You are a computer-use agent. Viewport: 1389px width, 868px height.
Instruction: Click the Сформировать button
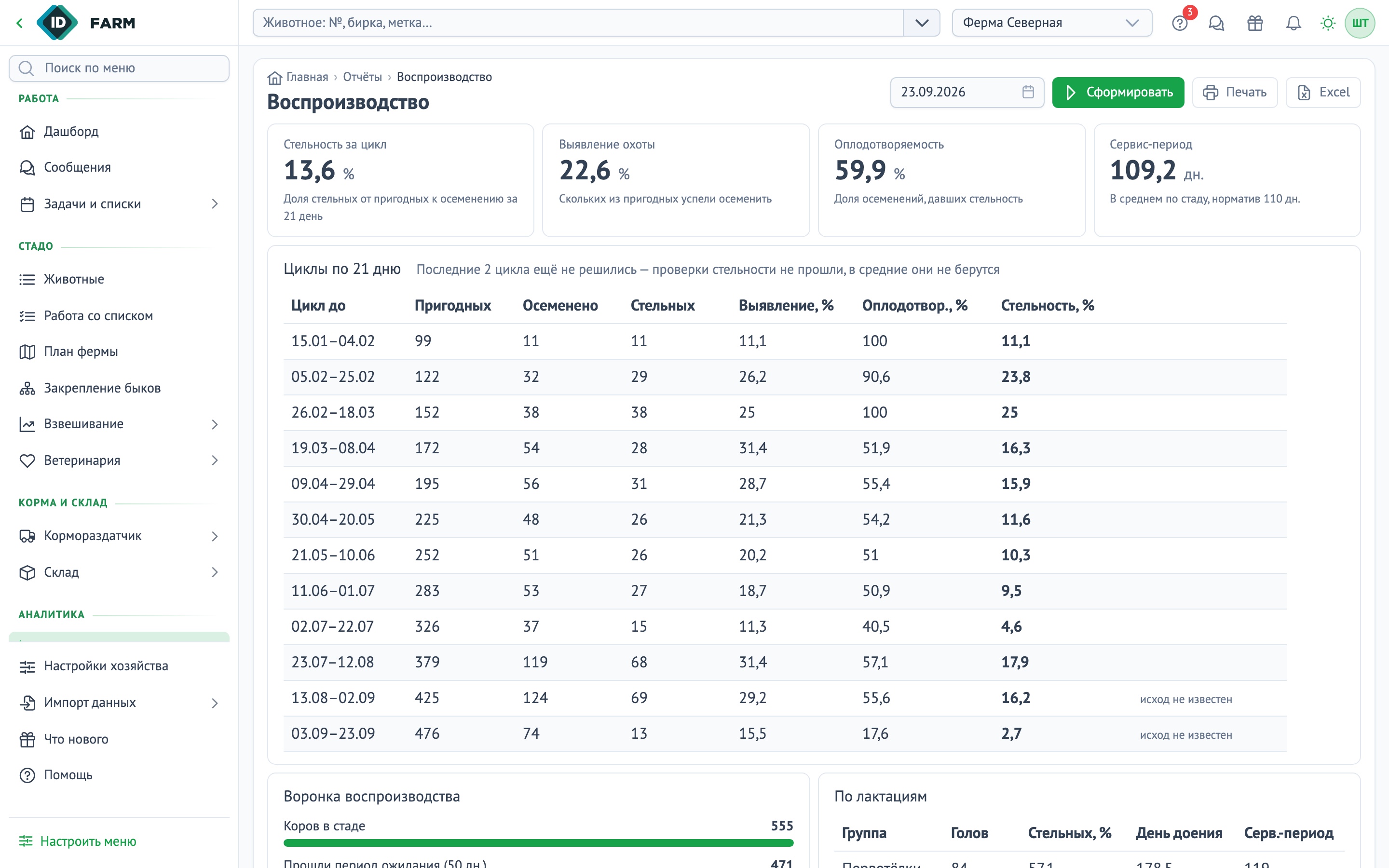(x=1117, y=93)
